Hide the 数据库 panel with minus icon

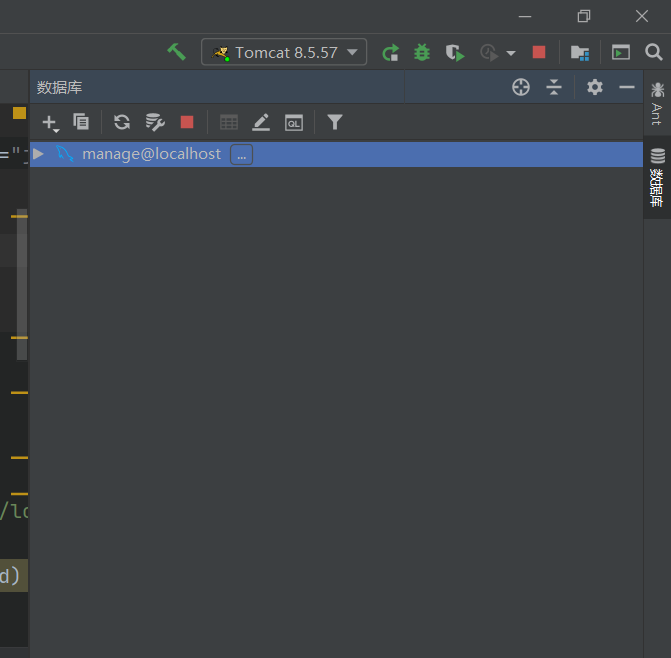[627, 87]
